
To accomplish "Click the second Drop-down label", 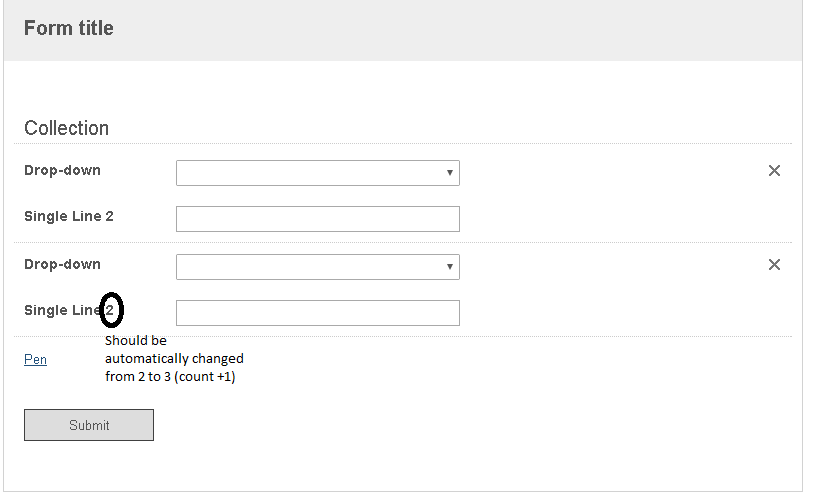I will point(62,264).
